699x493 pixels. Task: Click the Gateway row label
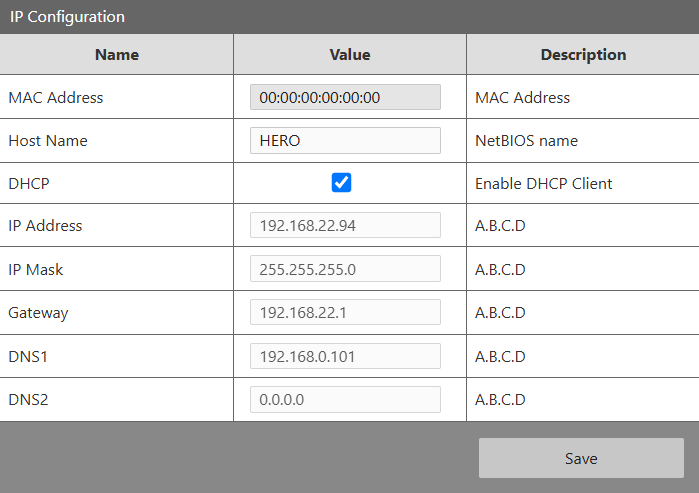[38, 313]
